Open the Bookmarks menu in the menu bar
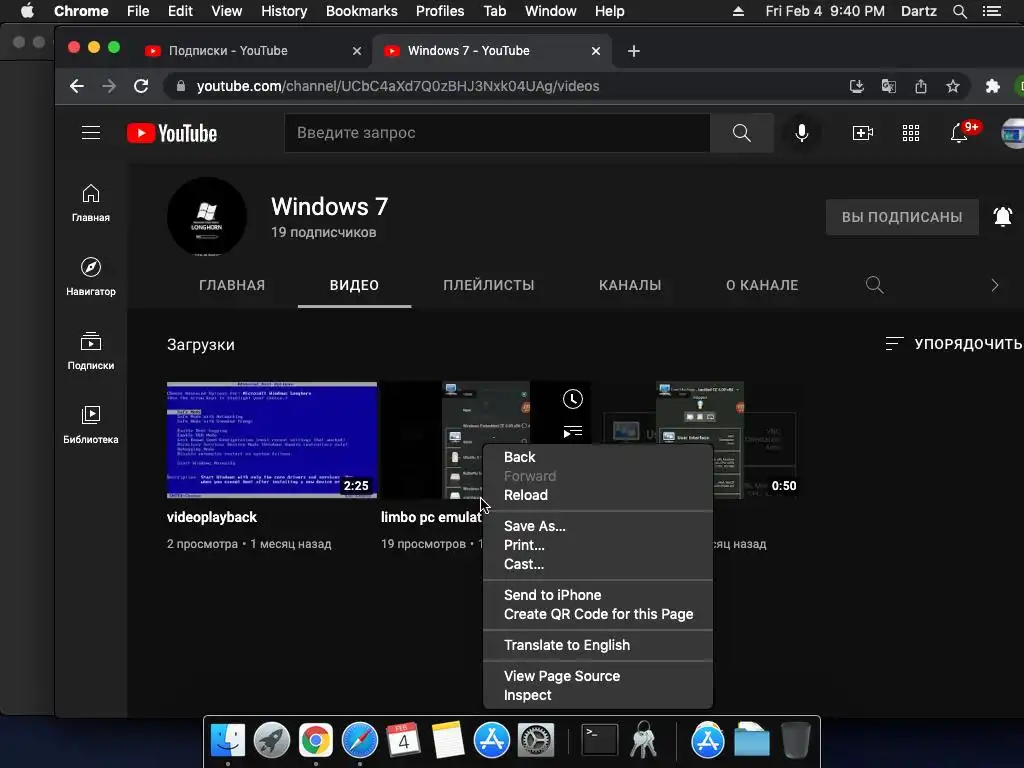 pos(361,11)
